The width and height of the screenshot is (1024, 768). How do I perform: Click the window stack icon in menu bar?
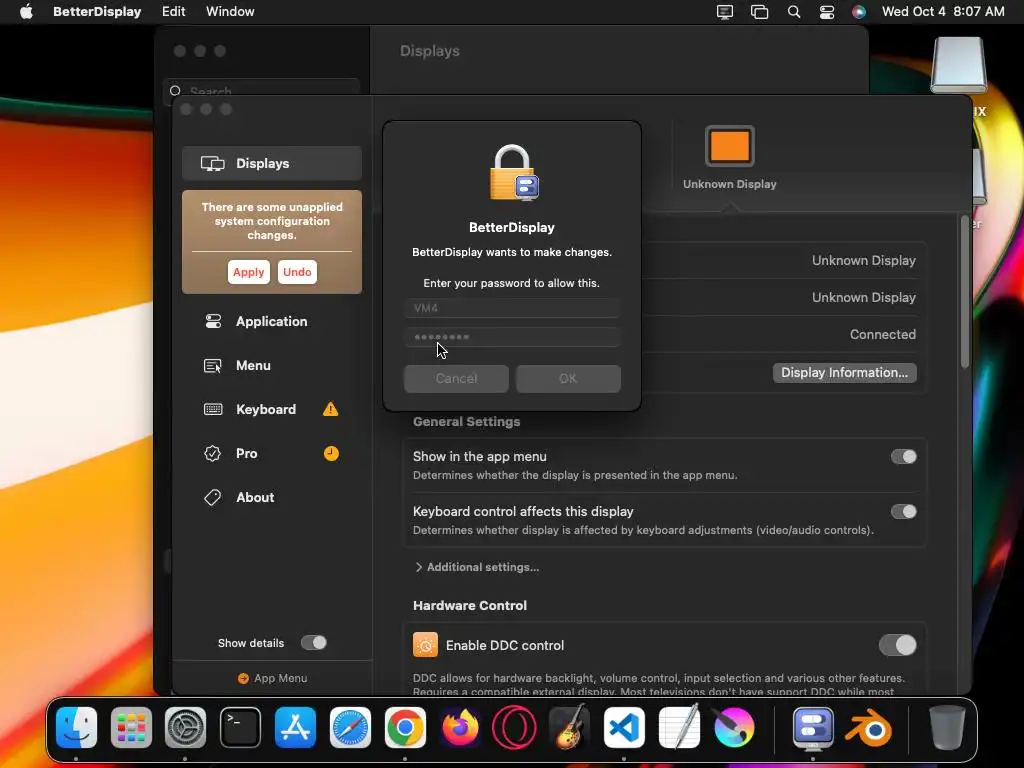coord(760,12)
